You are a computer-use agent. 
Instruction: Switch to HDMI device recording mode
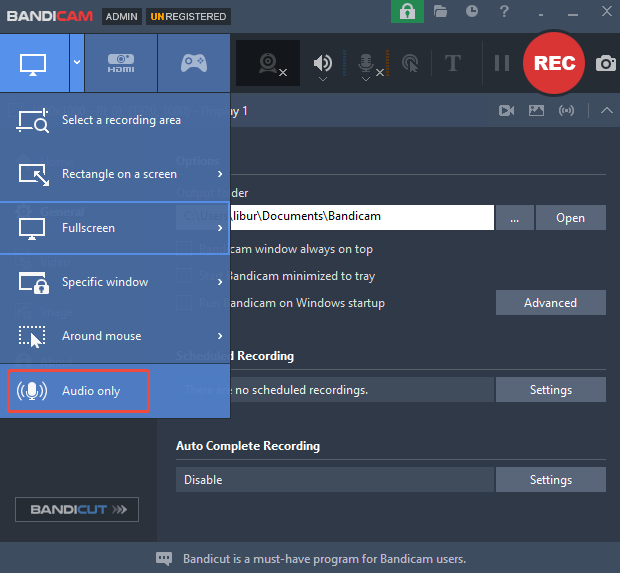(121, 63)
